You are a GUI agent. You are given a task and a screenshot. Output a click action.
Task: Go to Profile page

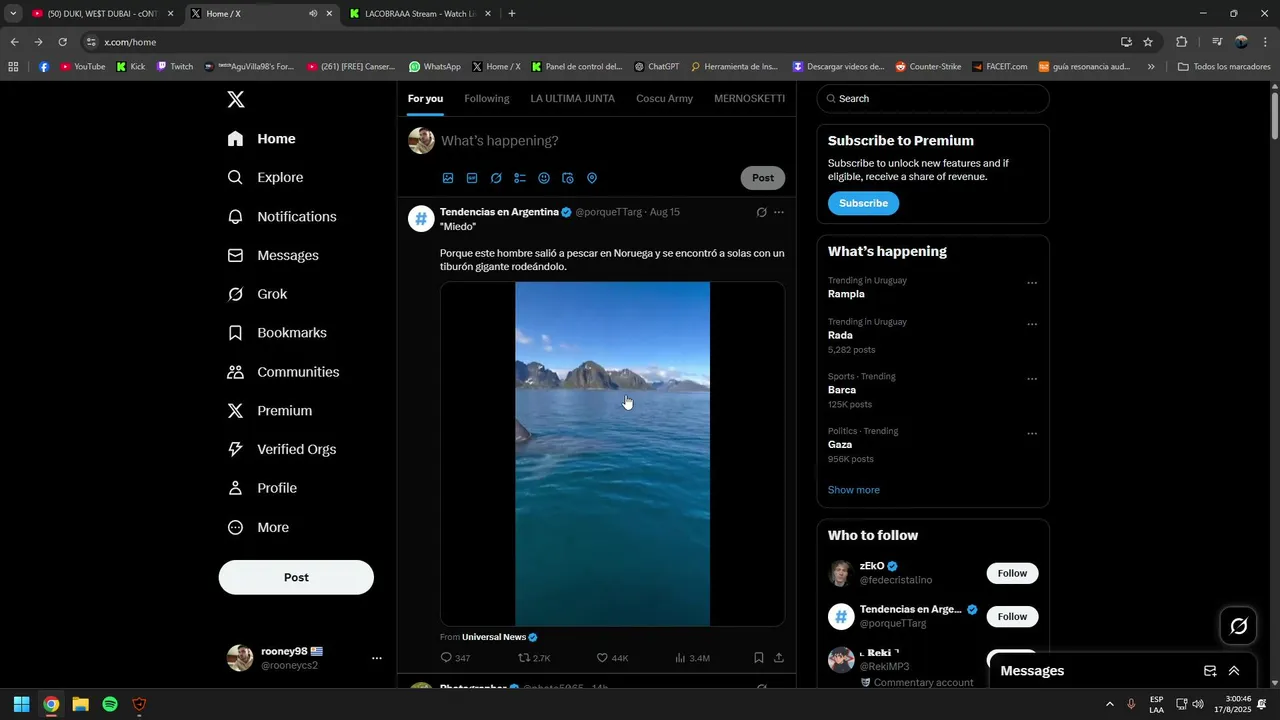262,488
